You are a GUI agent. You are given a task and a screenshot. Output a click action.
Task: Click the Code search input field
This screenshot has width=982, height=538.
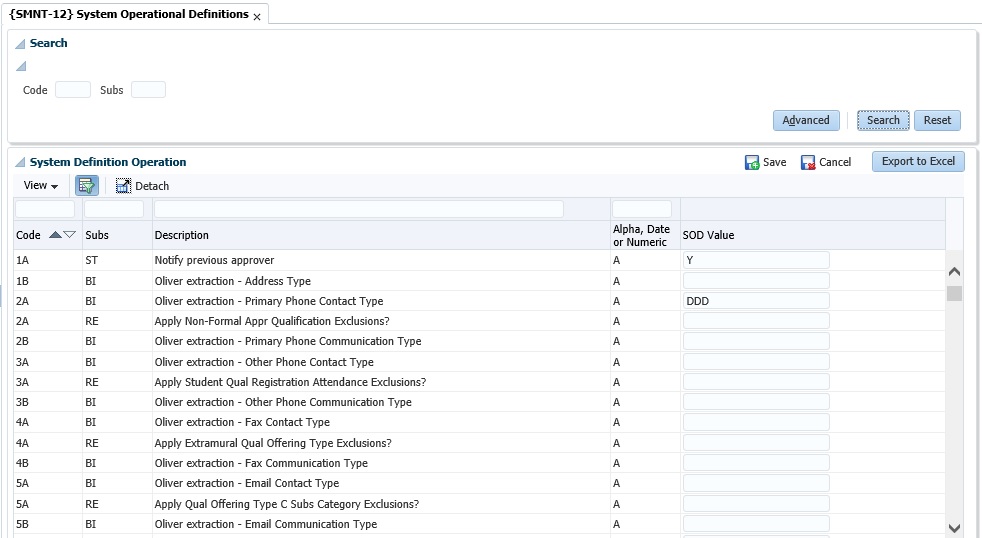pyautogui.click(x=73, y=90)
